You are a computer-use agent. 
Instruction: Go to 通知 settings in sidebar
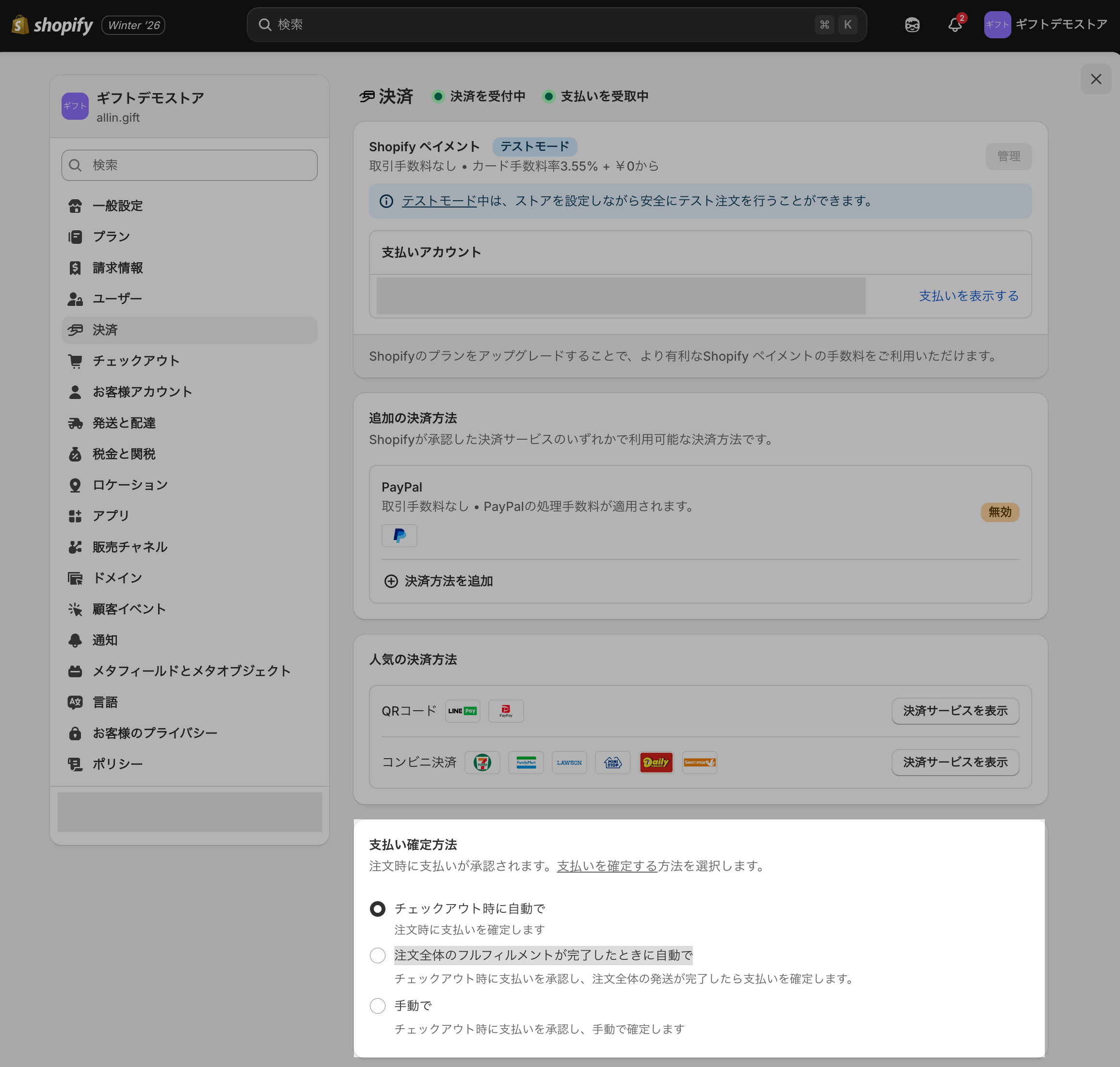[x=105, y=640]
